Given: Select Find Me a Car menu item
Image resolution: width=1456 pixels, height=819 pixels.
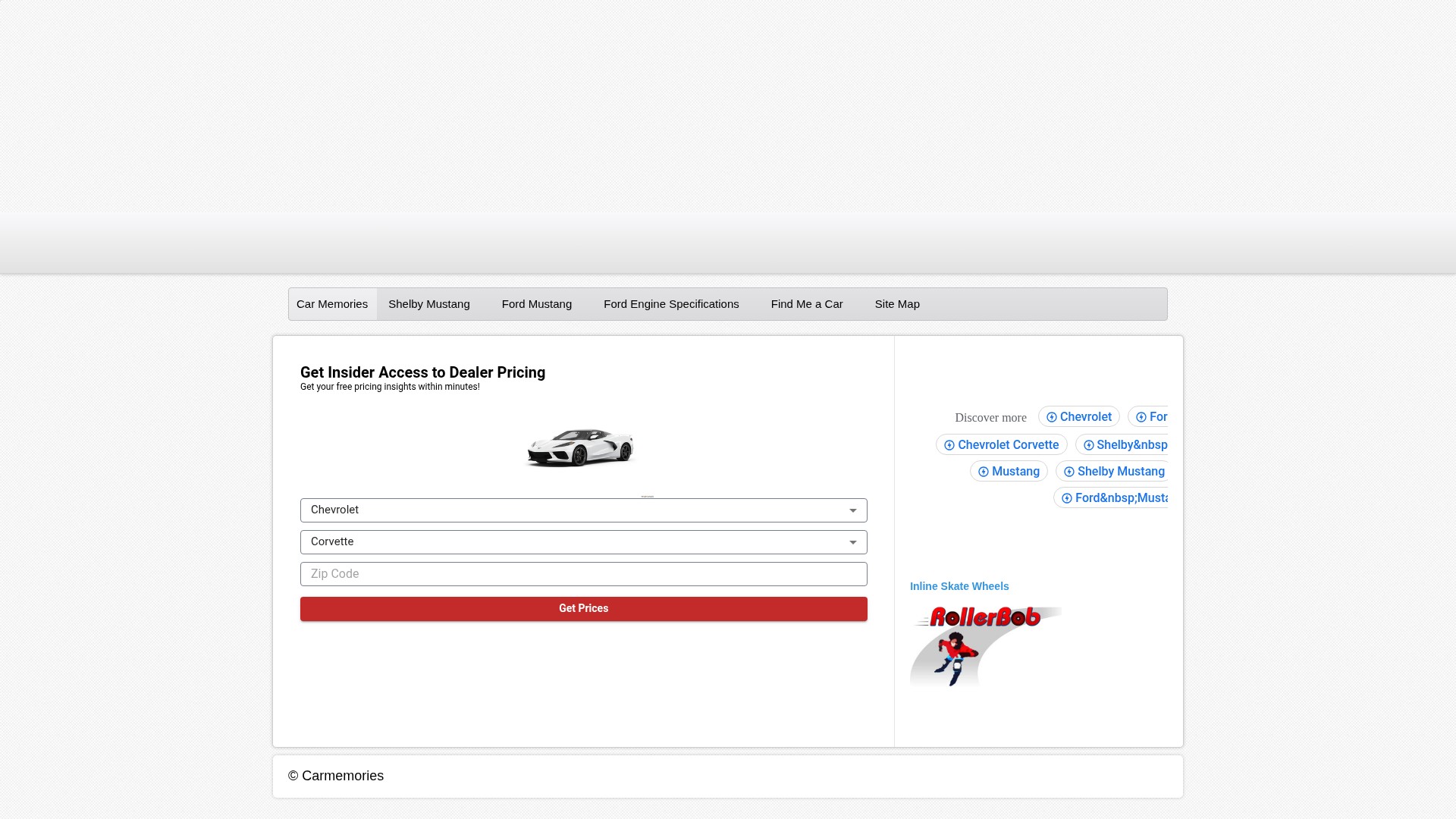Looking at the screenshot, I should click(807, 304).
